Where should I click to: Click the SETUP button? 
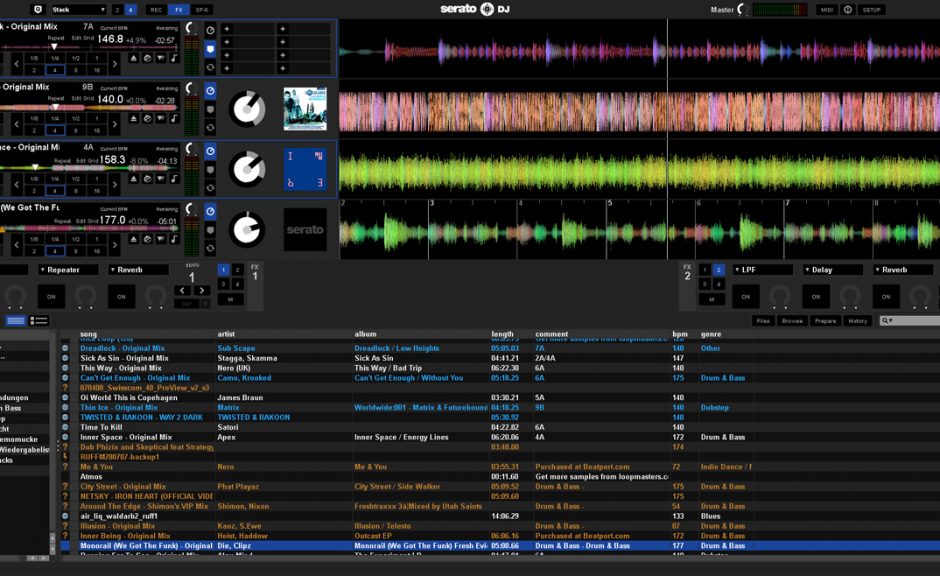(872, 9)
